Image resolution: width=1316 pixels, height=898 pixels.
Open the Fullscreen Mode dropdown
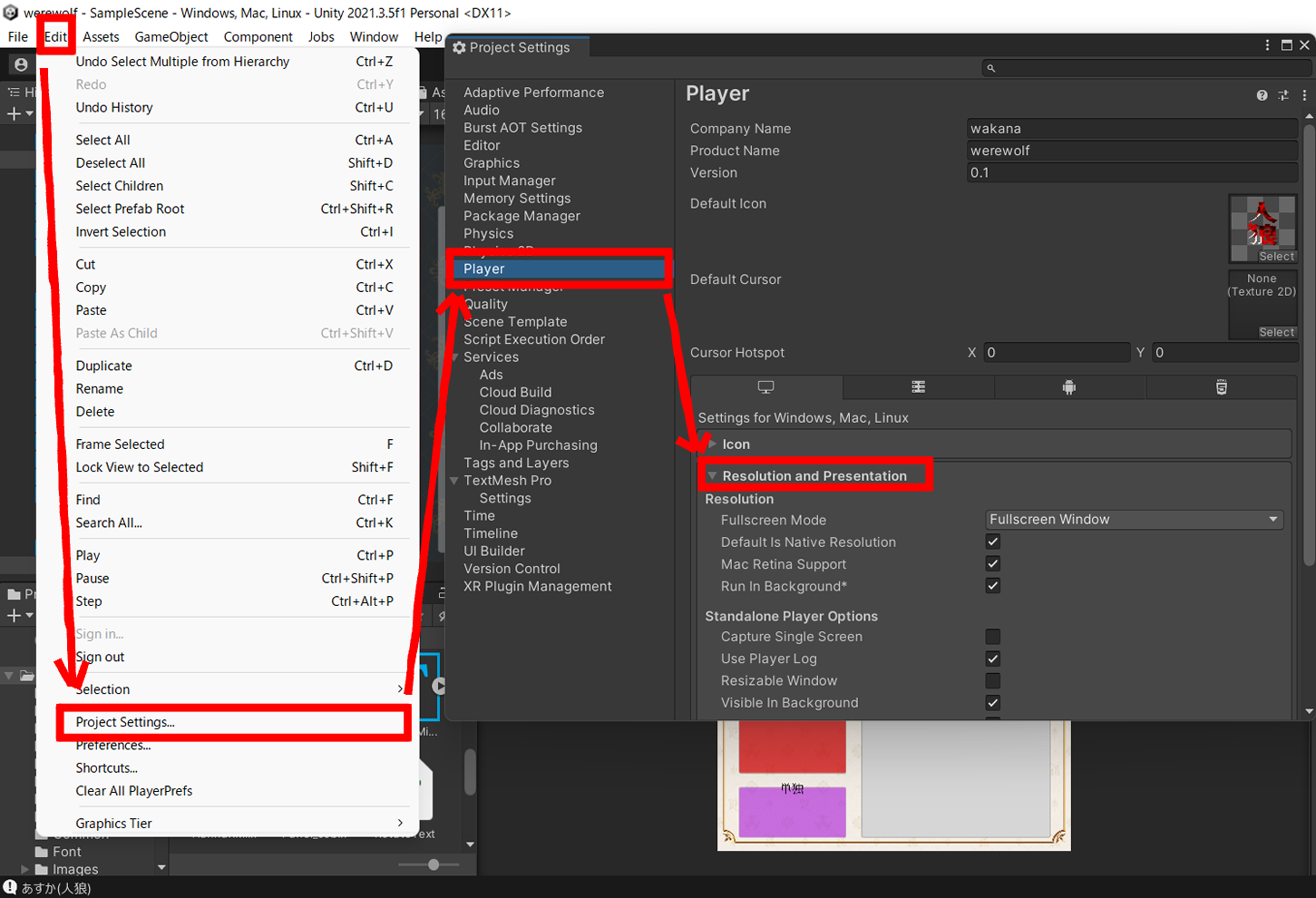[x=1134, y=519]
